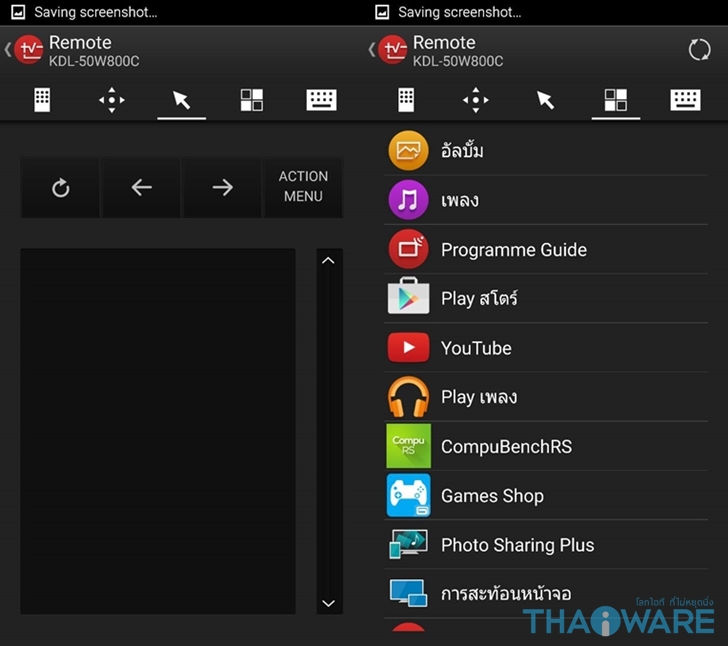Screen dimensions: 728x646
Task: Tap the scroll up chevron
Action: click(328, 261)
